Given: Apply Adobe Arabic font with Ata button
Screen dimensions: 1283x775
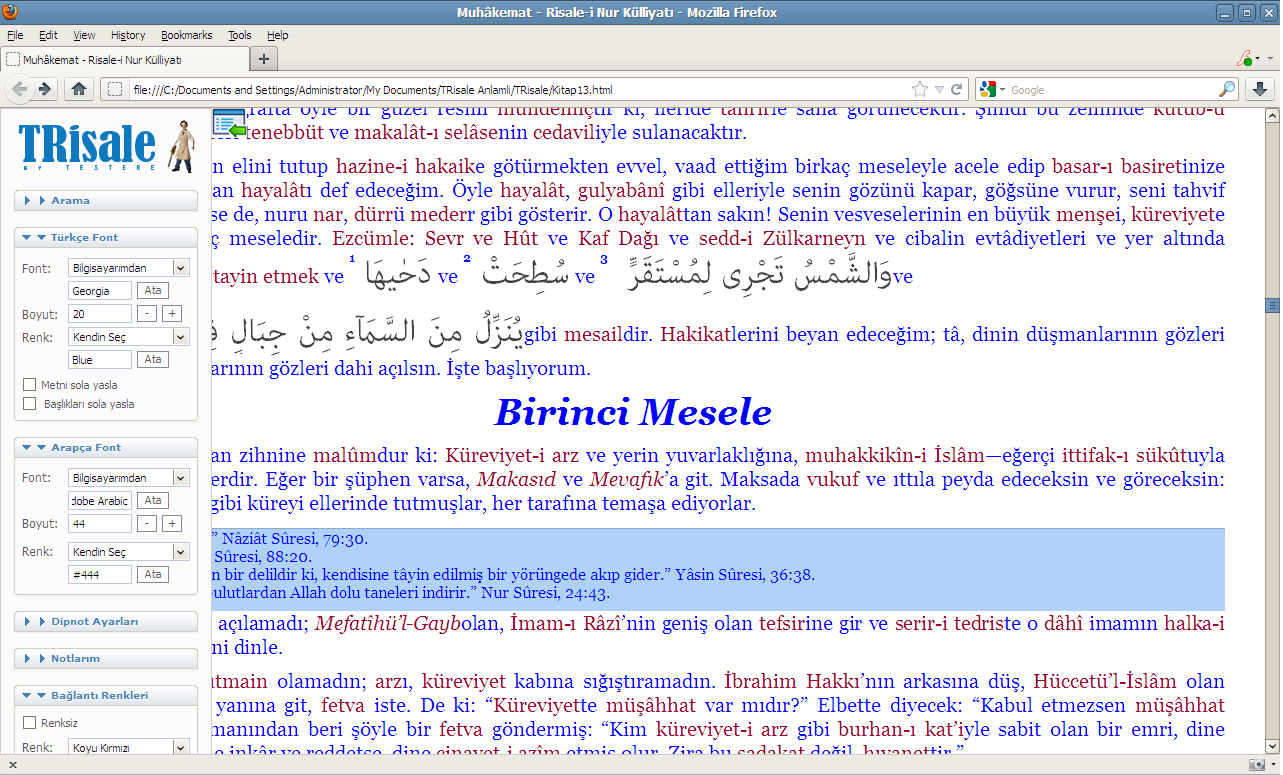Looking at the screenshot, I should 153,500.
